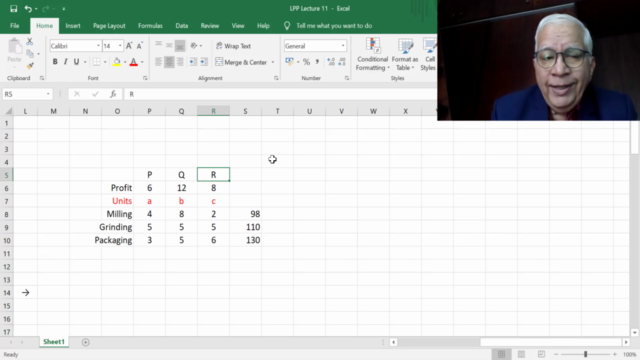The height and width of the screenshot is (360, 640).
Task: Open Clipboard group dialog launcher
Action: 42,78
